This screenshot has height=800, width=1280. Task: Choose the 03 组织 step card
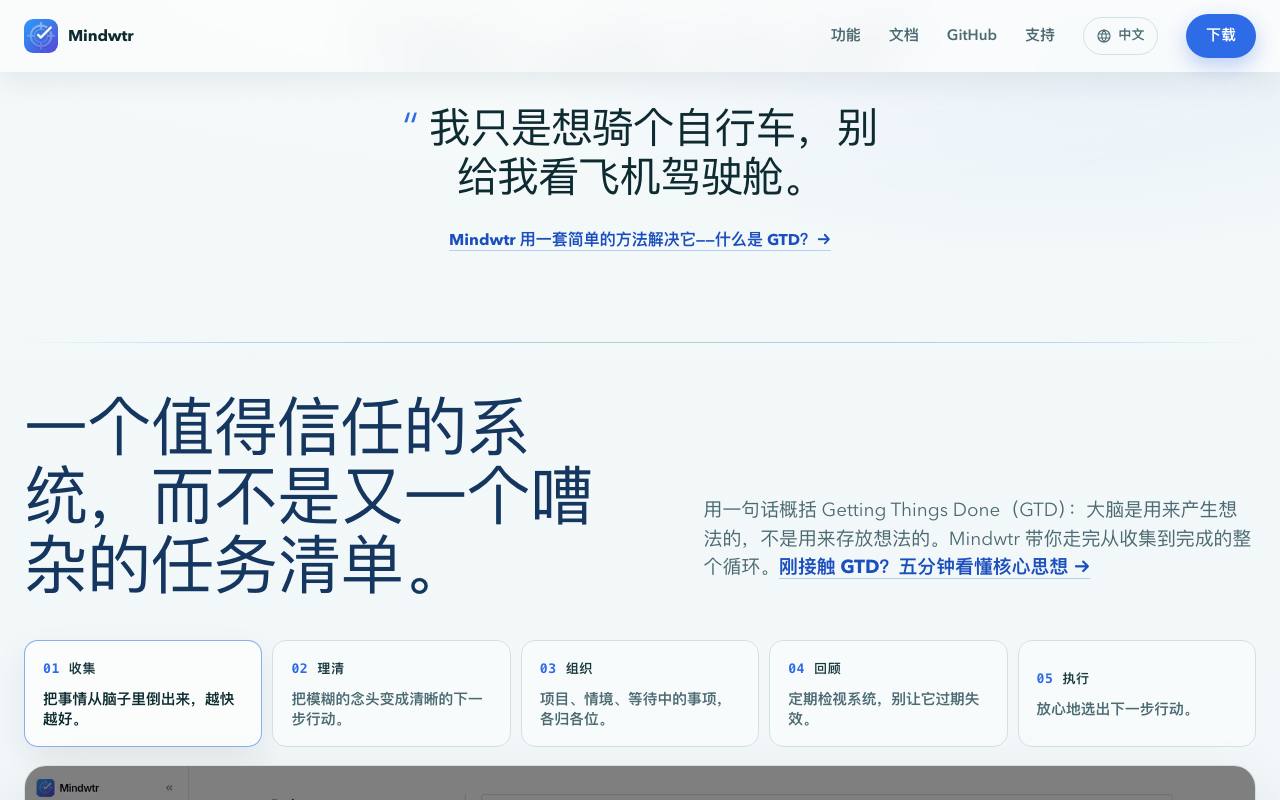tap(640, 693)
